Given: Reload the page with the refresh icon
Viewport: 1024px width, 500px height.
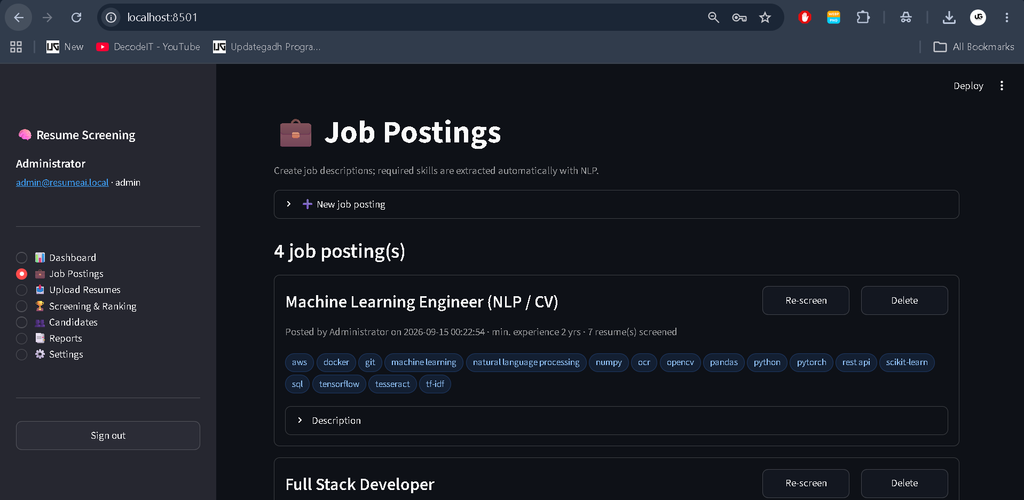Looking at the screenshot, I should pyautogui.click(x=76, y=18).
